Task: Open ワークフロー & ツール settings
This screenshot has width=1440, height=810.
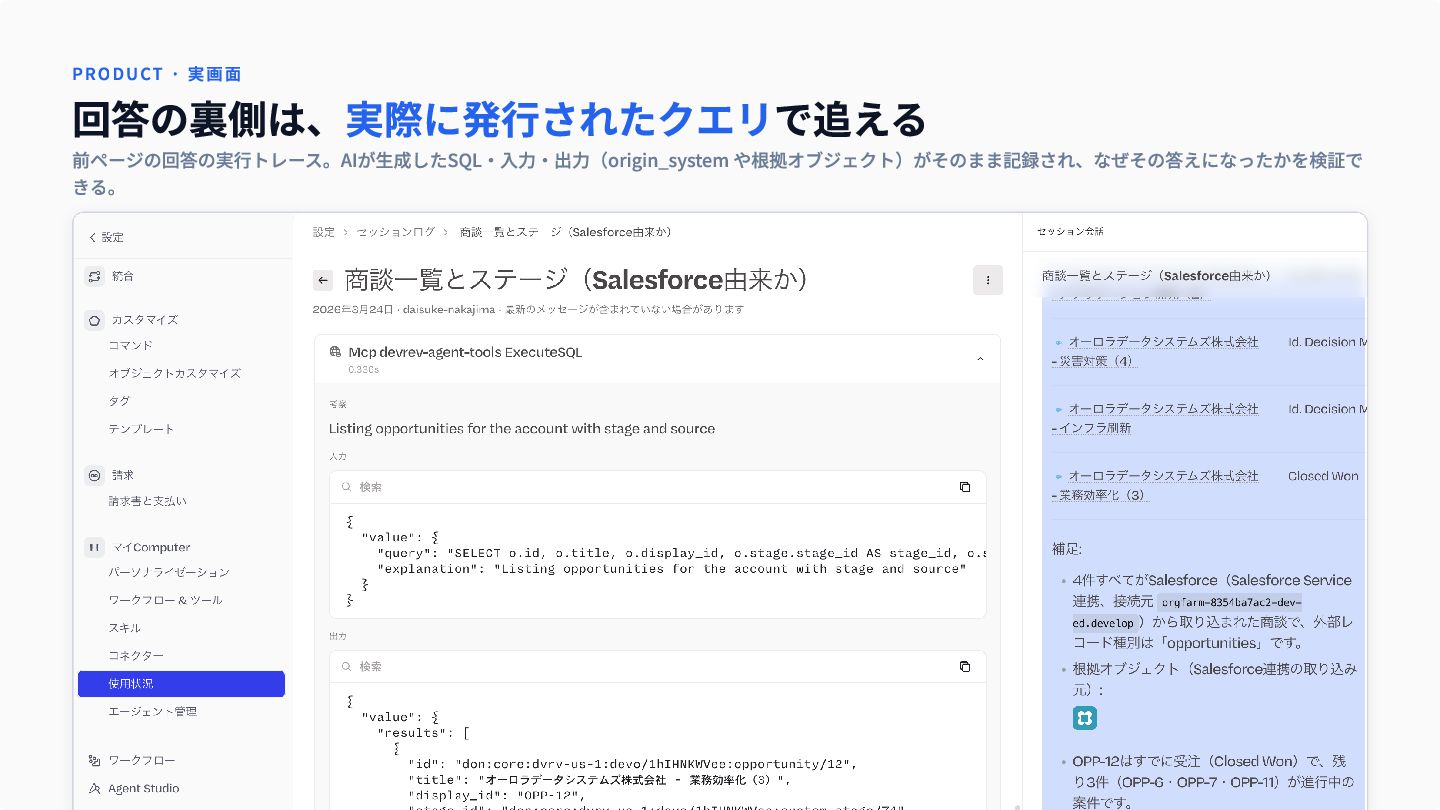Action: pos(165,600)
